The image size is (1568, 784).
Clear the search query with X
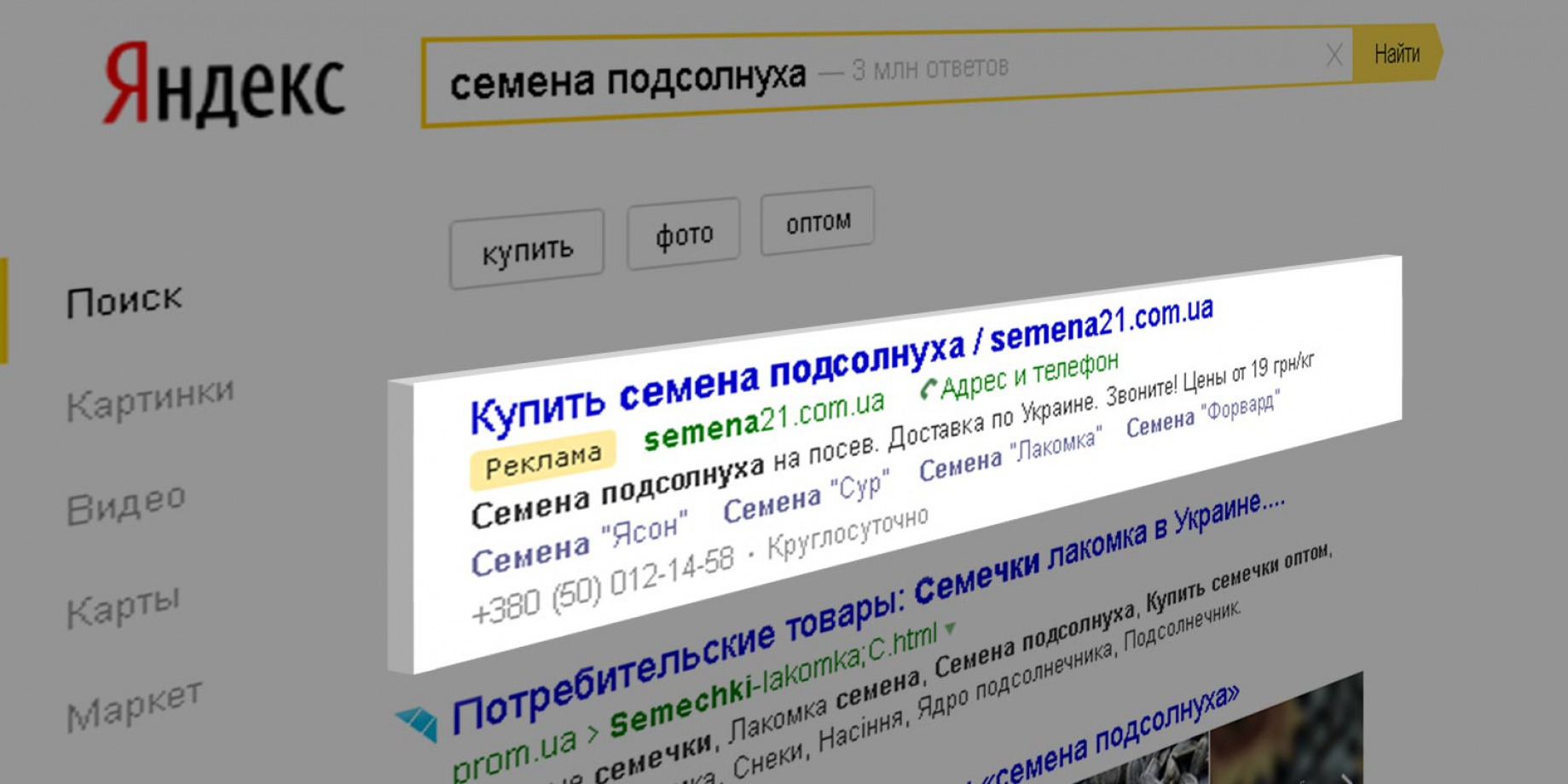(x=1334, y=55)
